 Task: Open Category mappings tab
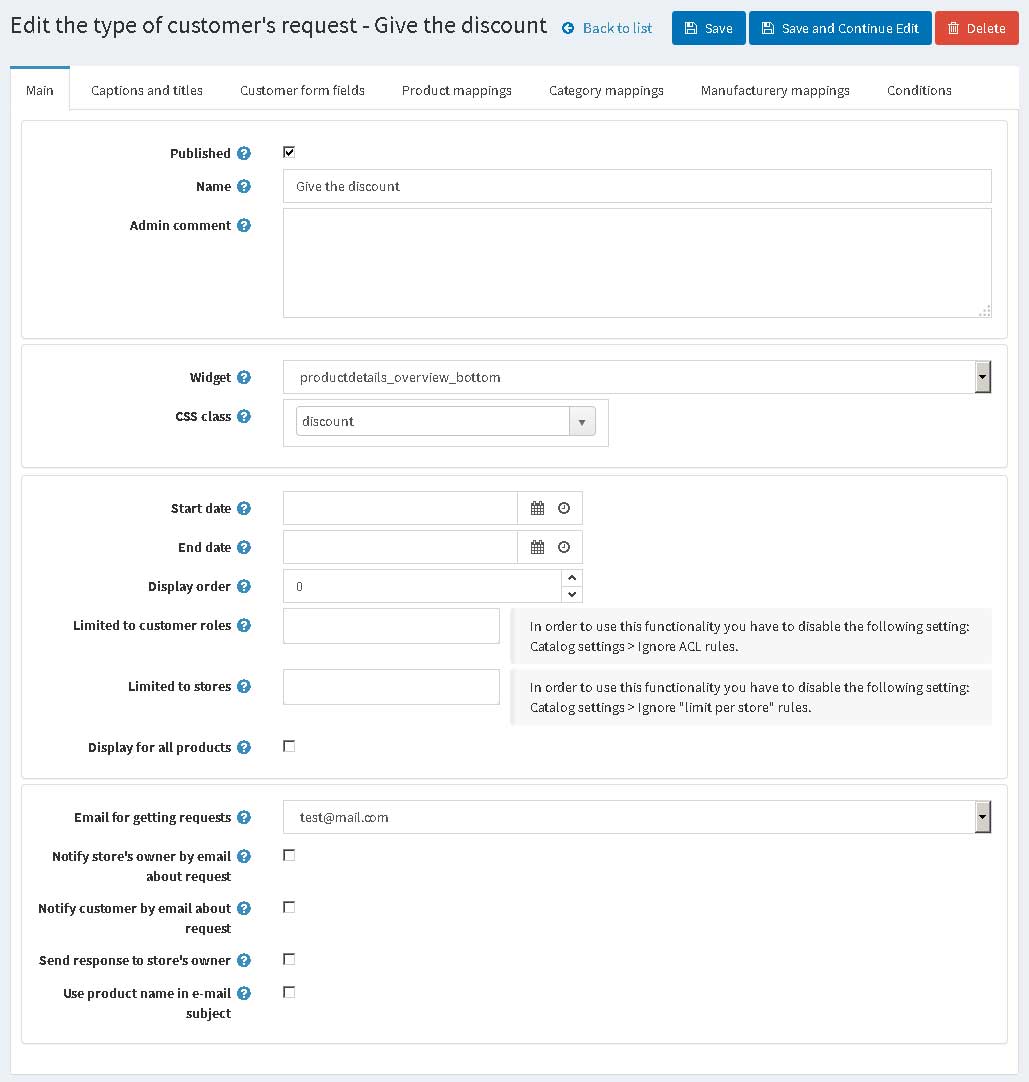pyautogui.click(x=606, y=90)
